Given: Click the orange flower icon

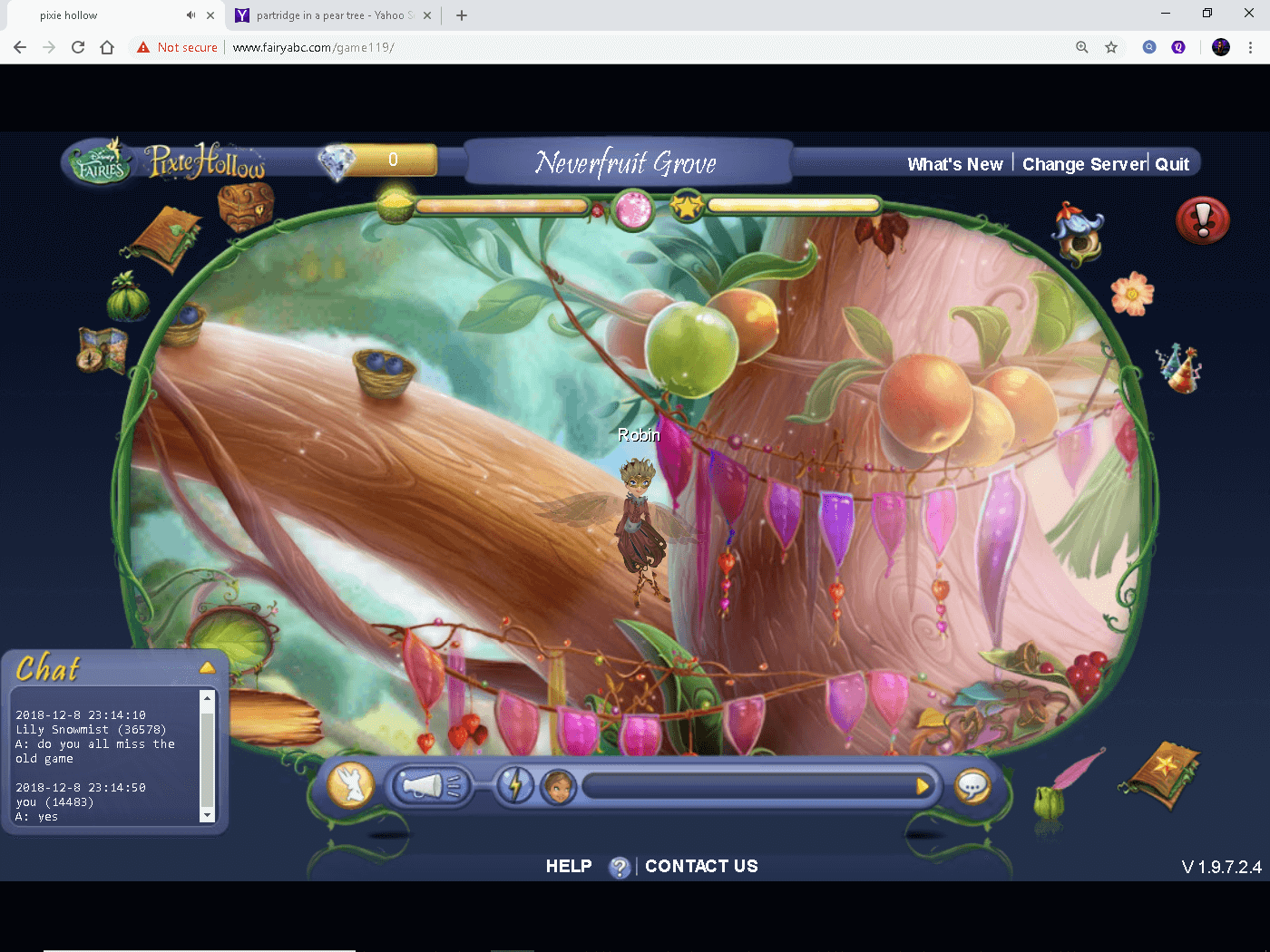Looking at the screenshot, I should click(1131, 293).
